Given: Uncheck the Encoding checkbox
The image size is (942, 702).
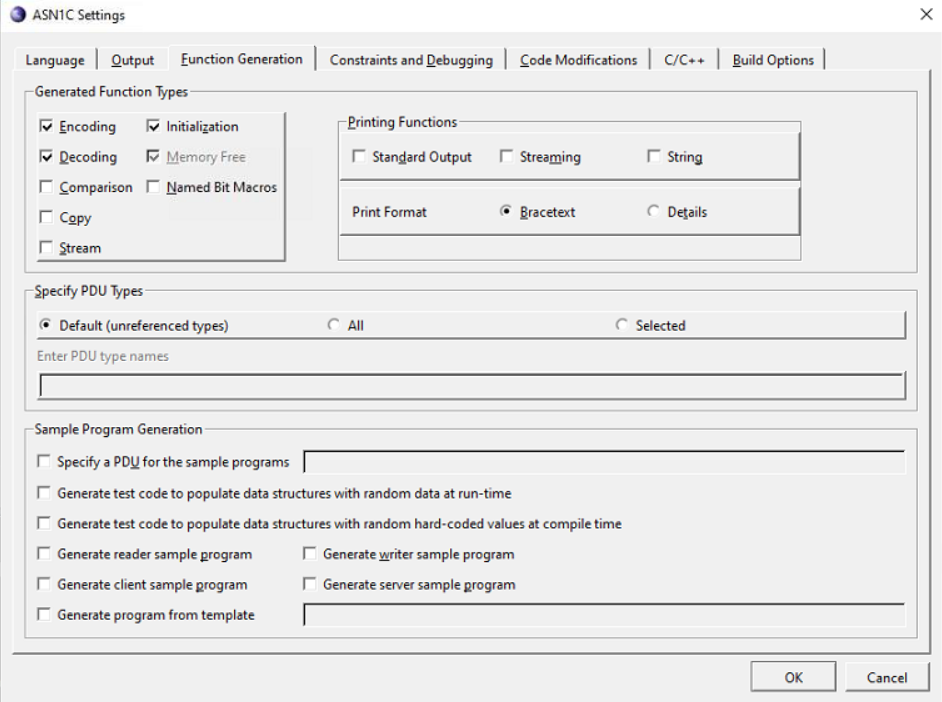Looking at the screenshot, I should coord(46,126).
